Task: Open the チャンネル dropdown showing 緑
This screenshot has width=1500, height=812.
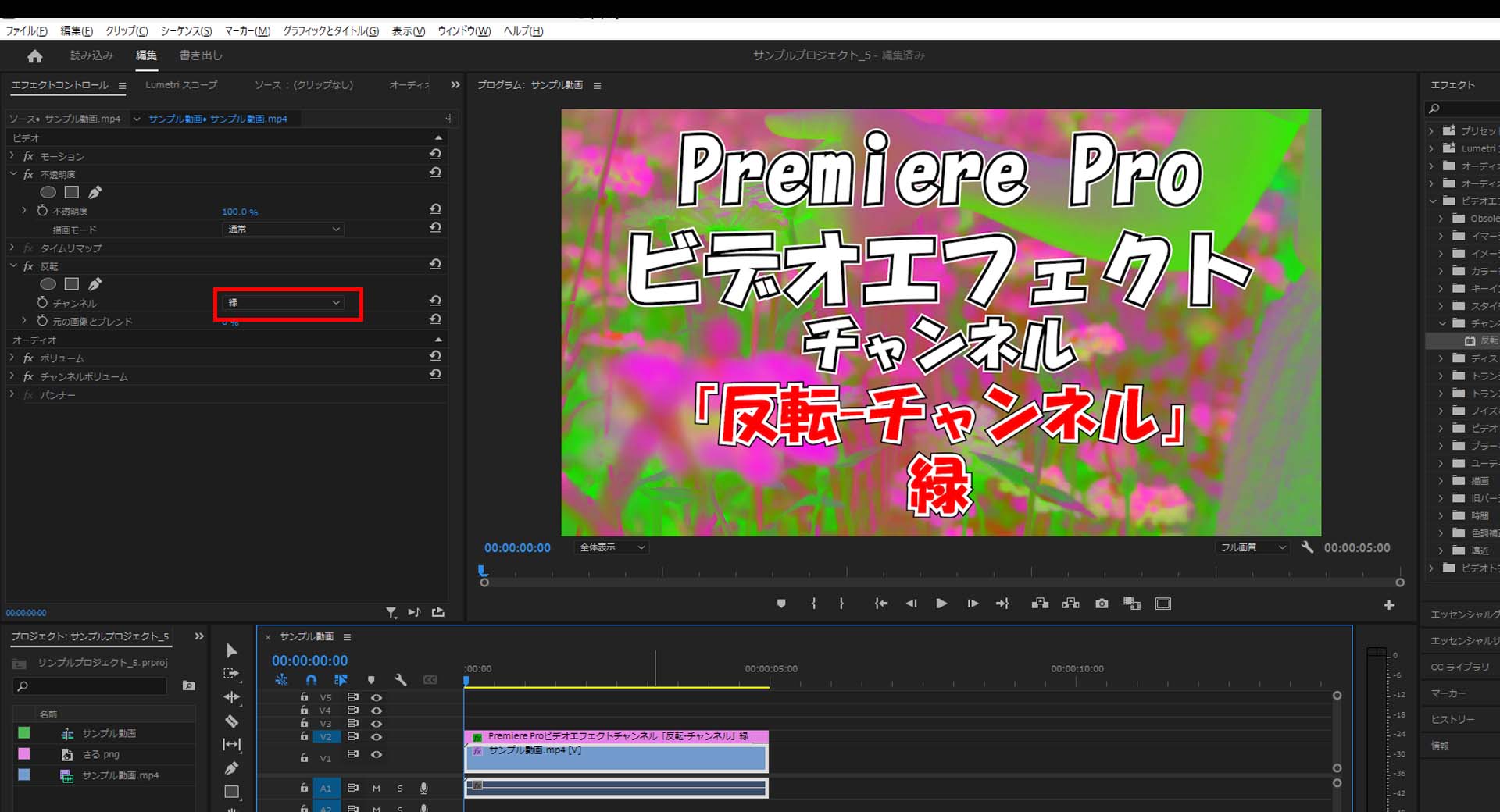Action: coord(283,303)
